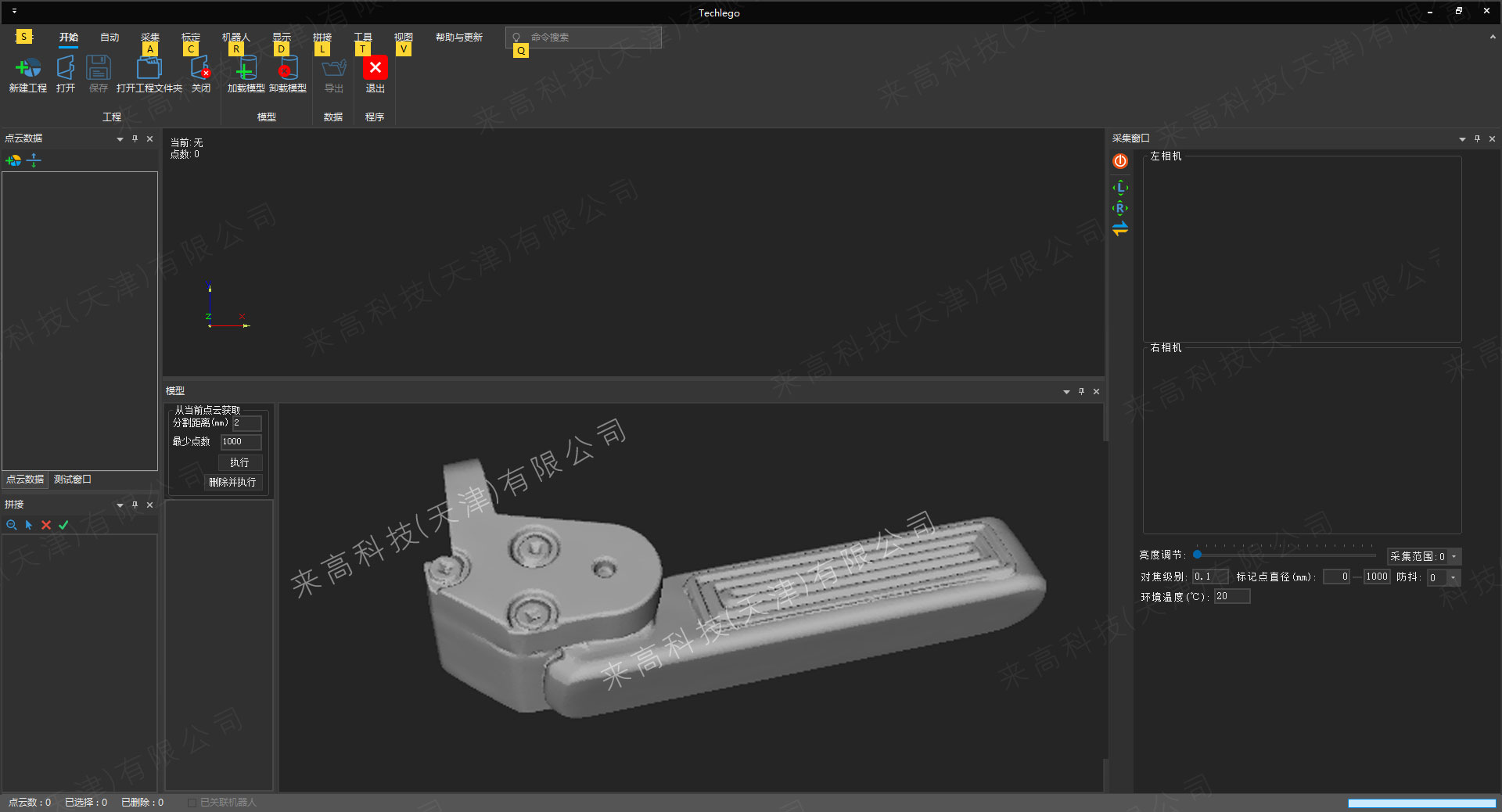Open the 采集窗口 panel options arrow

click(1462, 139)
